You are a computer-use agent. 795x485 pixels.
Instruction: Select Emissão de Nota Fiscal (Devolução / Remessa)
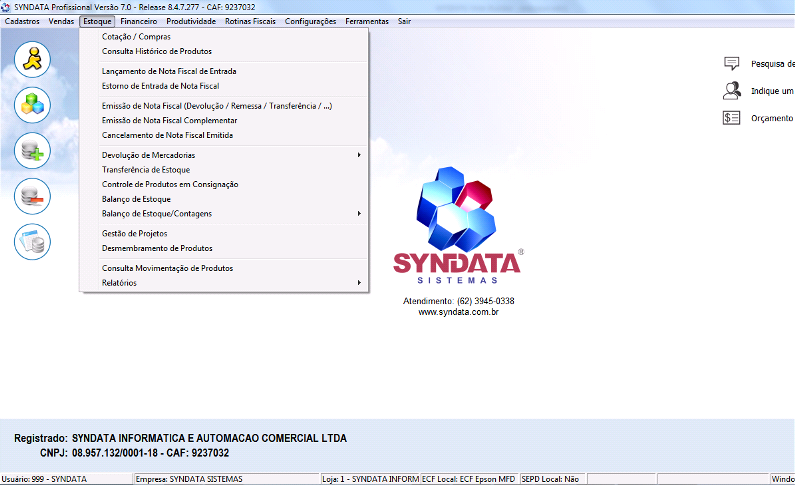tap(224, 106)
